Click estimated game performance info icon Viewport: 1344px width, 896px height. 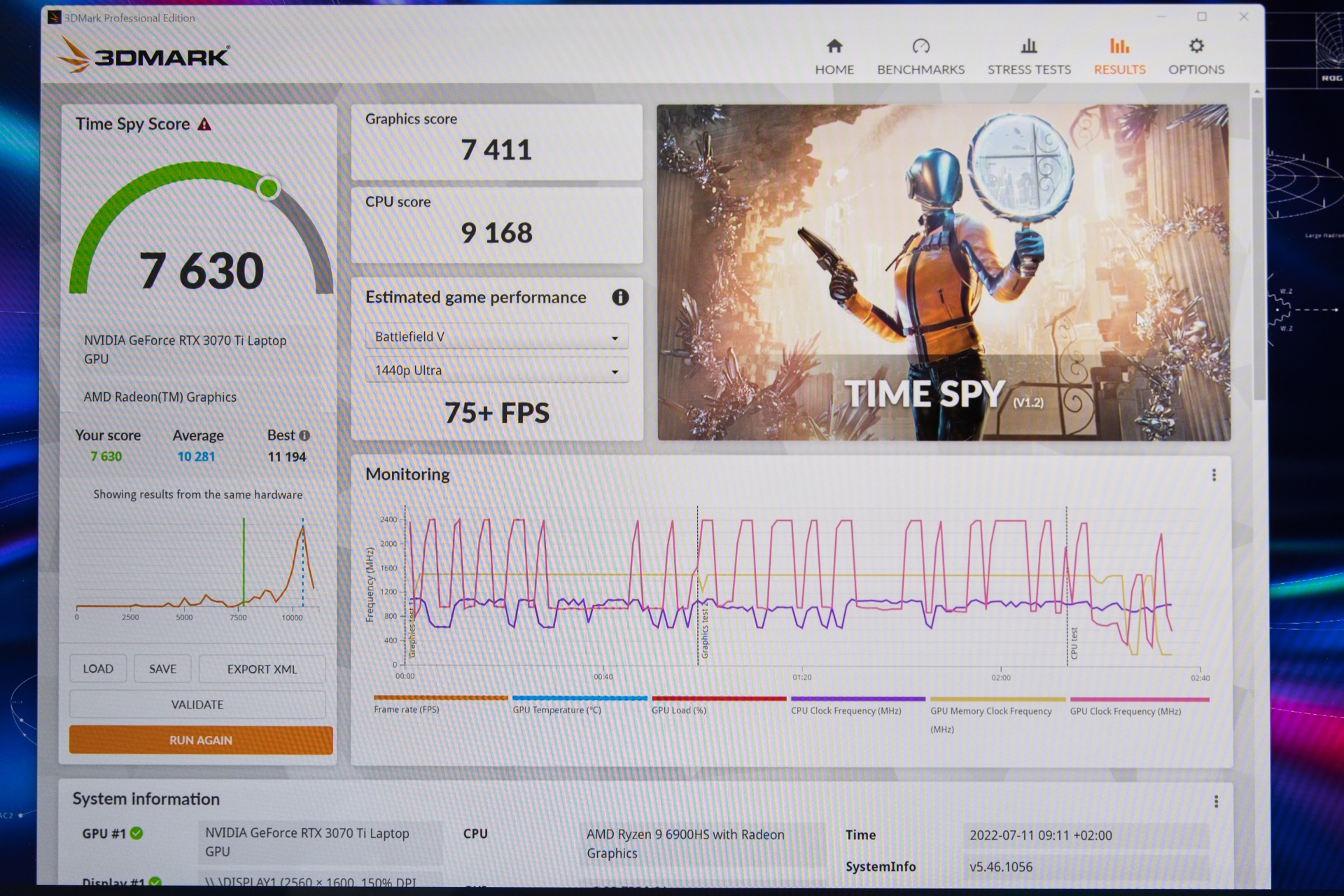pos(620,297)
